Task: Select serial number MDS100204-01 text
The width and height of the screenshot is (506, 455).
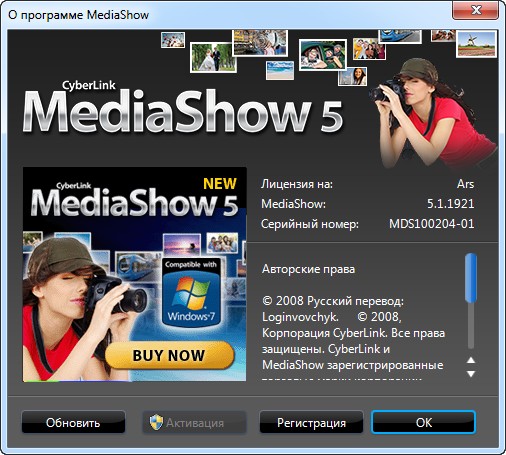Action: (431, 224)
